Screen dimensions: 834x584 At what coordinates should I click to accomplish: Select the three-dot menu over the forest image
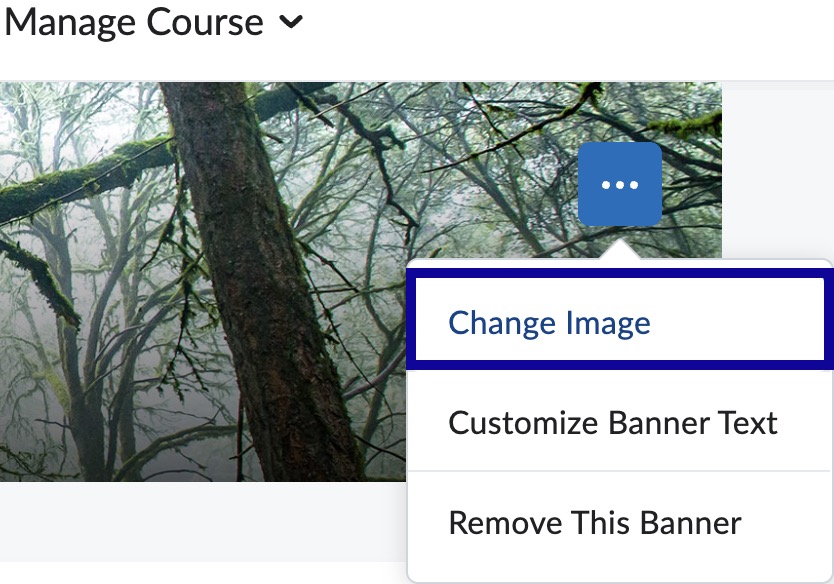coord(619,186)
